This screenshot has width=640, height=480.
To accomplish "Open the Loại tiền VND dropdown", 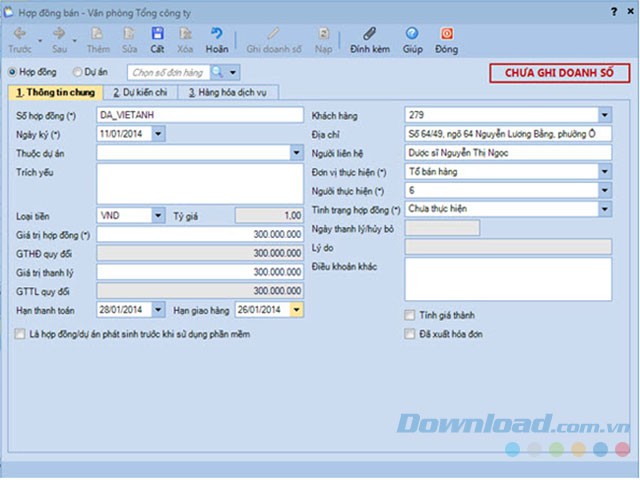I will pyautogui.click(x=159, y=215).
